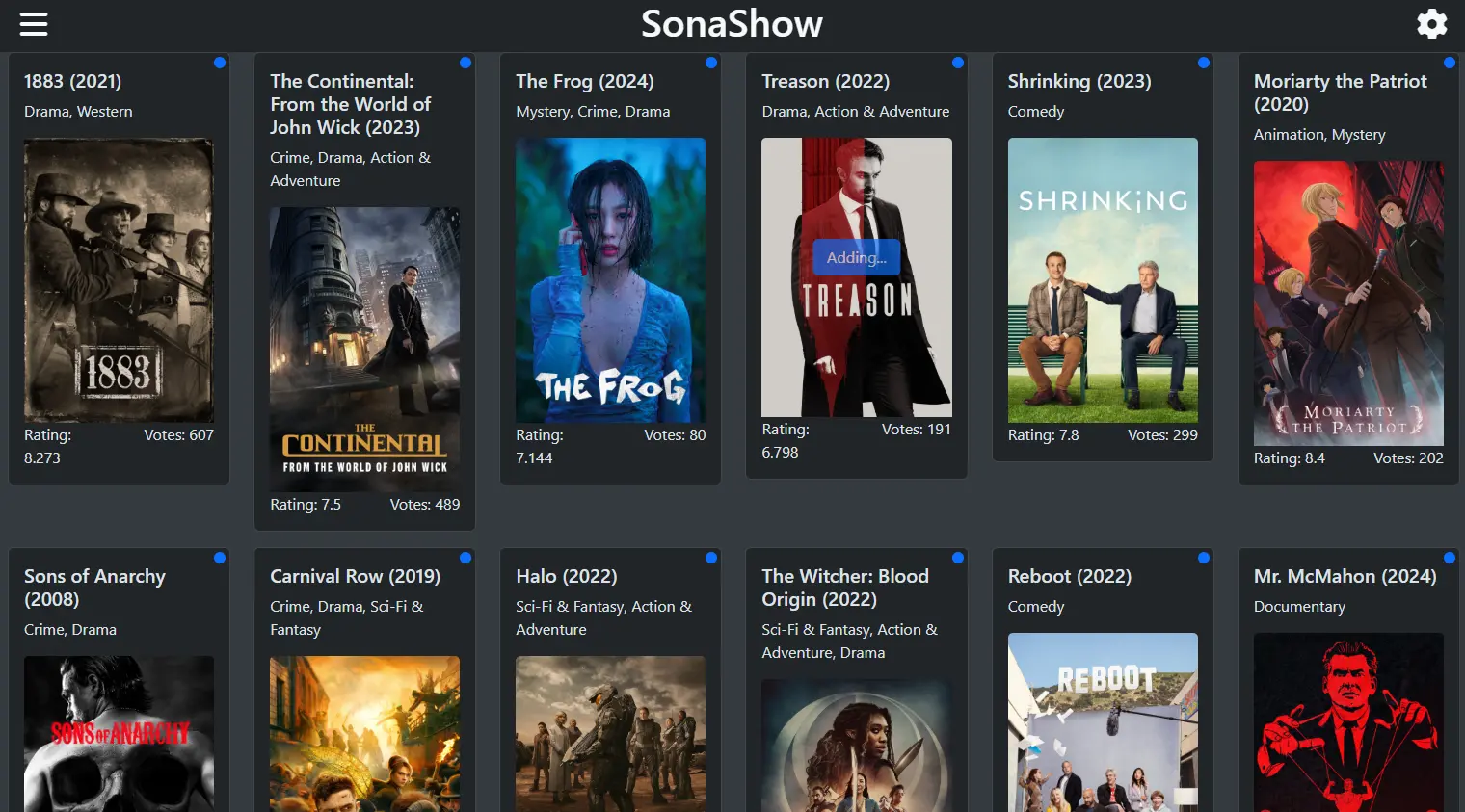The width and height of the screenshot is (1465, 812).
Task: Open the settings gear icon
Action: click(1431, 24)
